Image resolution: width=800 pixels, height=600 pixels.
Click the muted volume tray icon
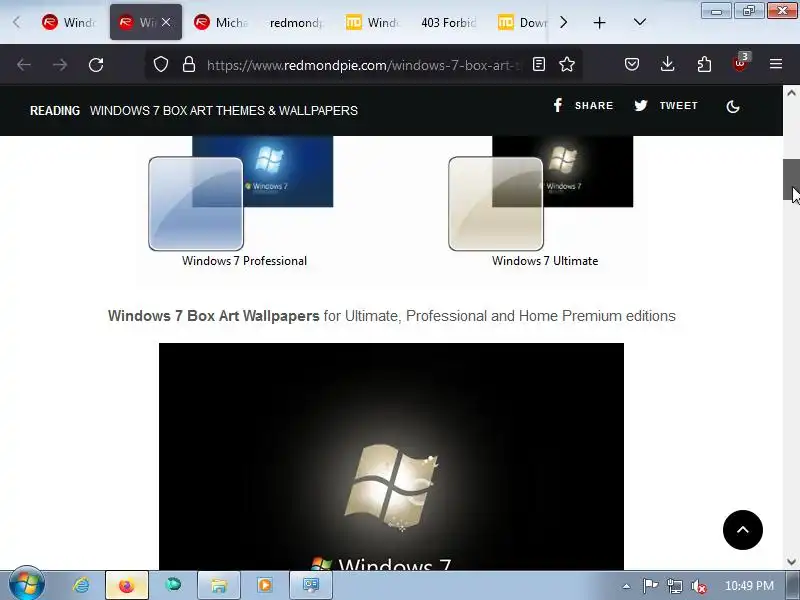pos(698,586)
